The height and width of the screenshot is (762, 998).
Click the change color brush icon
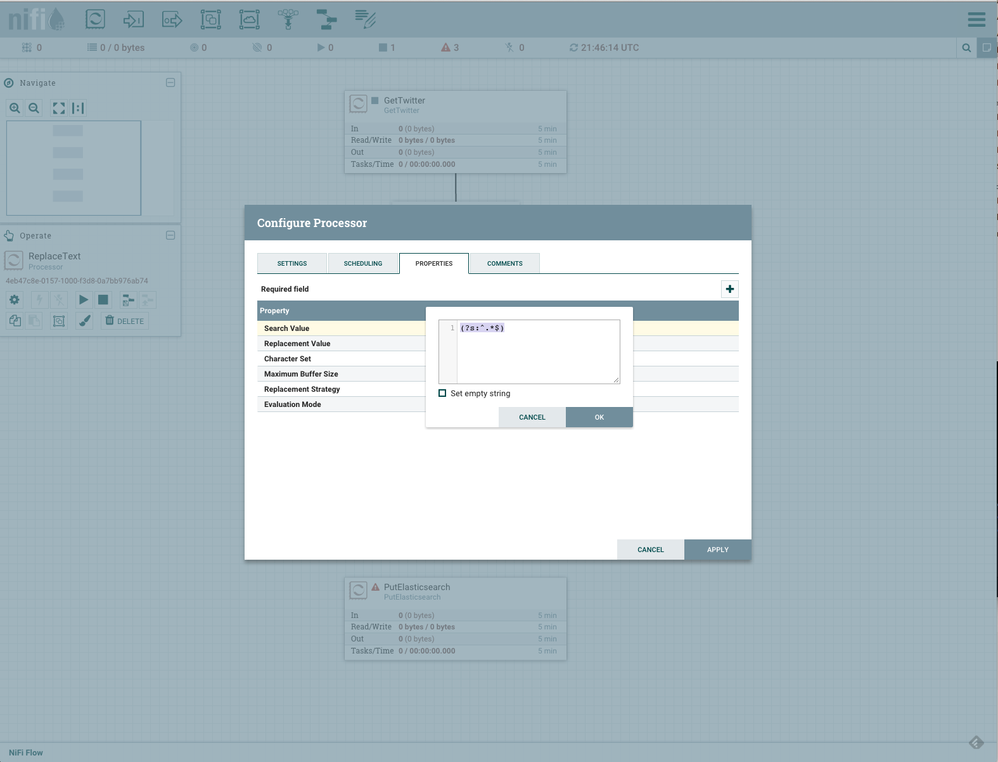pyautogui.click(x=84, y=321)
